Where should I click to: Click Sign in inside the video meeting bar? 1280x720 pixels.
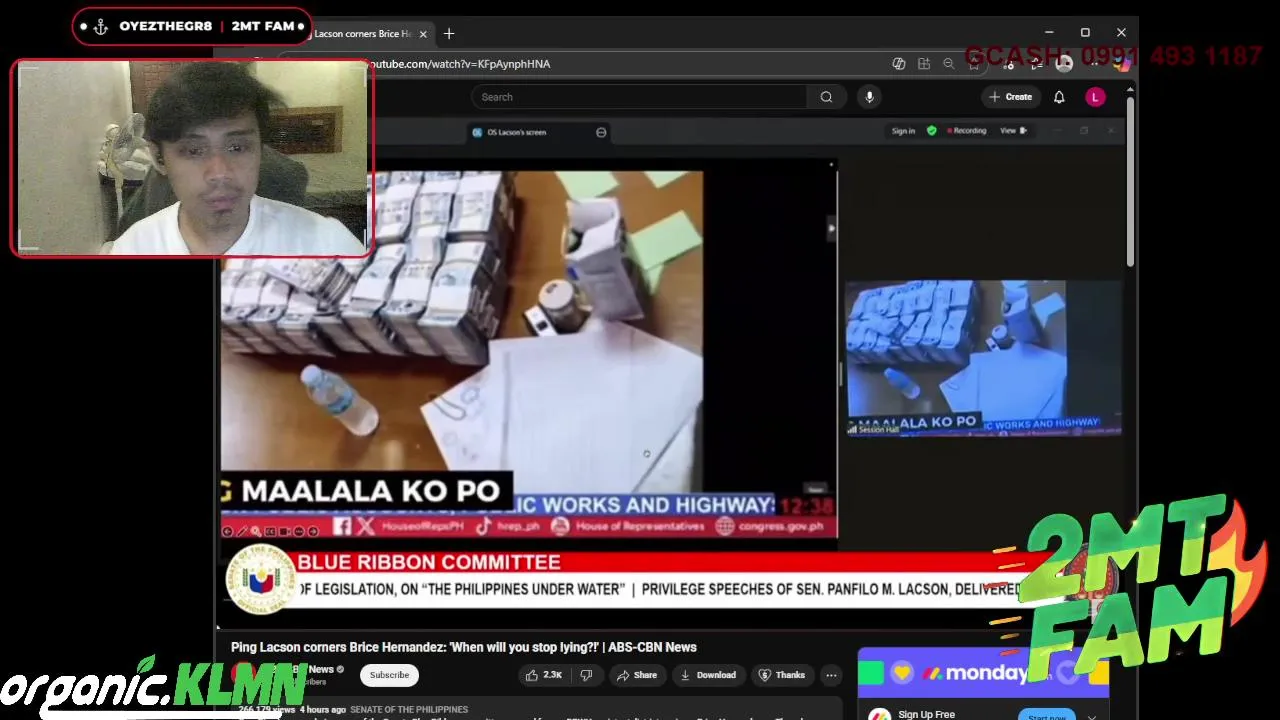[x=903, y=131]
